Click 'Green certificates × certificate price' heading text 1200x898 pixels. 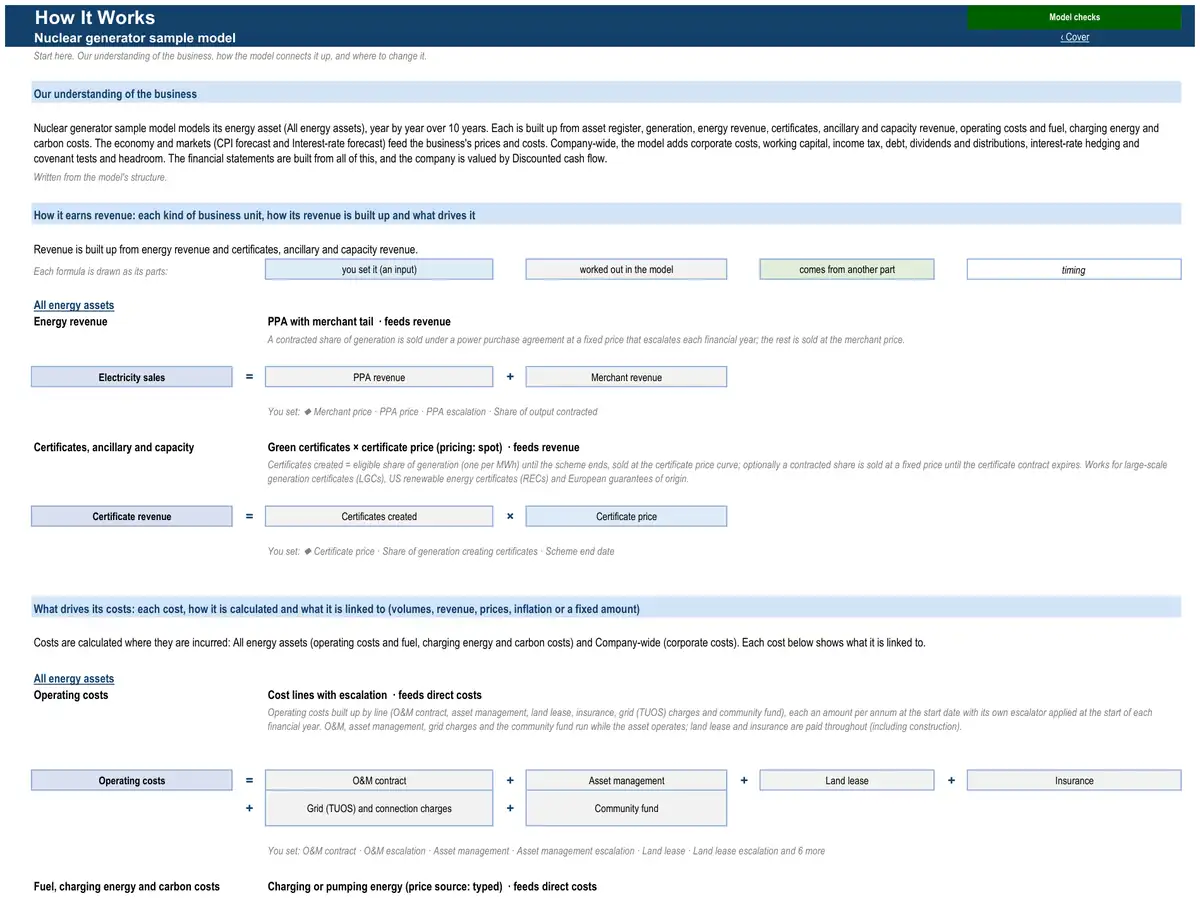(424, 447)
